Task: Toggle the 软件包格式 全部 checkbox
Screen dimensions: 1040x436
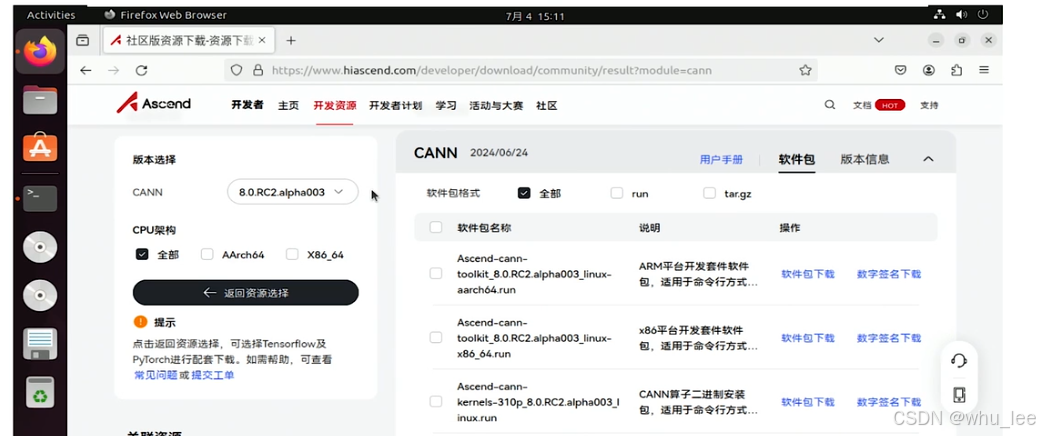Action: (524, 193)
